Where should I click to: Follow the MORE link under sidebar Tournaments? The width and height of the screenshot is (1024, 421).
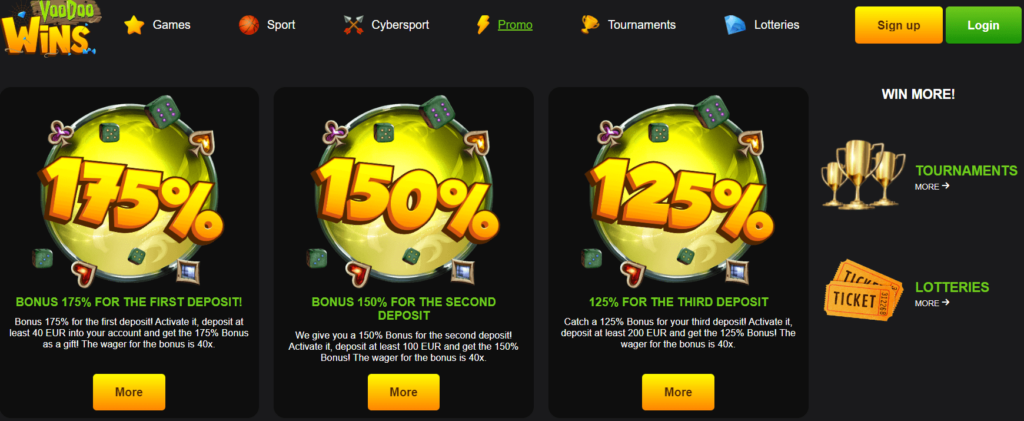point(932,187)
